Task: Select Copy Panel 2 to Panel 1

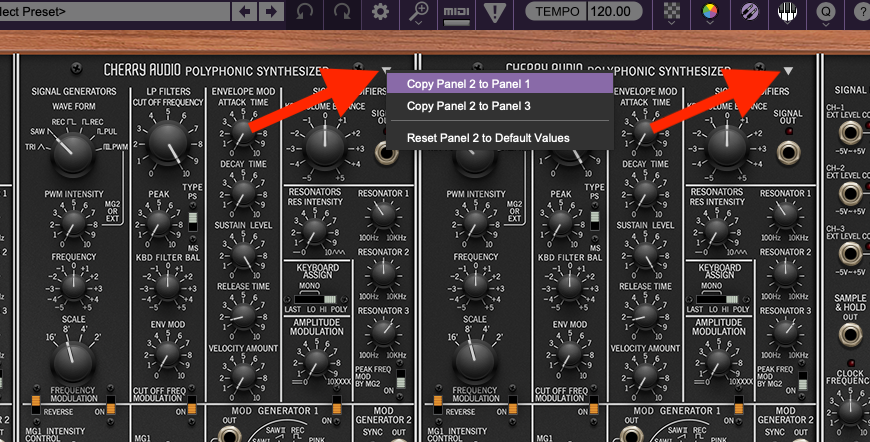Action: [500, 84]
